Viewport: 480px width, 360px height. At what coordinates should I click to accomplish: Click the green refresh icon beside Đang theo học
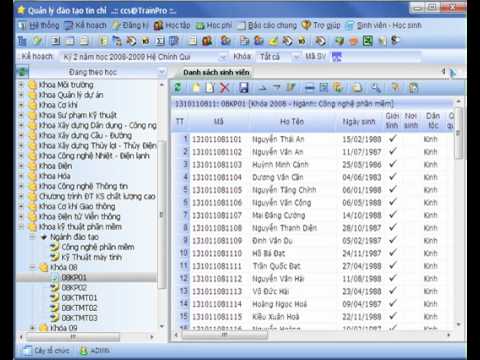[x=23, y=72]
